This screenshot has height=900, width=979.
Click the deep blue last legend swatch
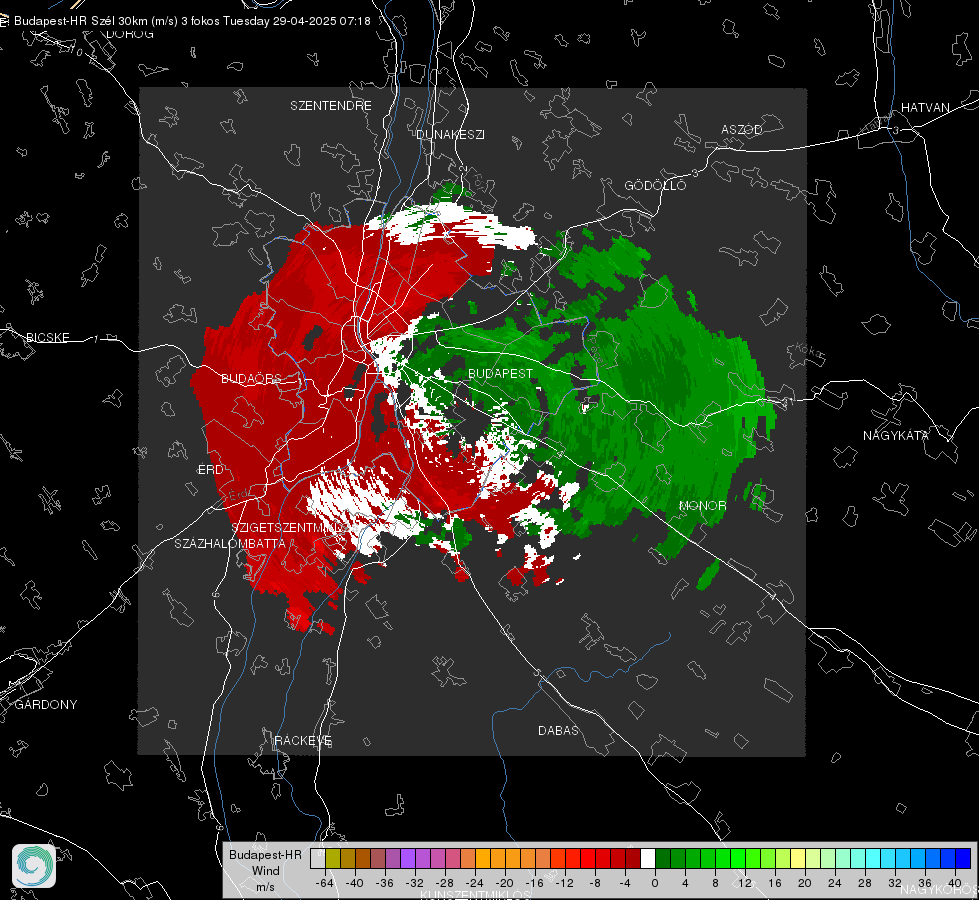[x=963, y=859]
